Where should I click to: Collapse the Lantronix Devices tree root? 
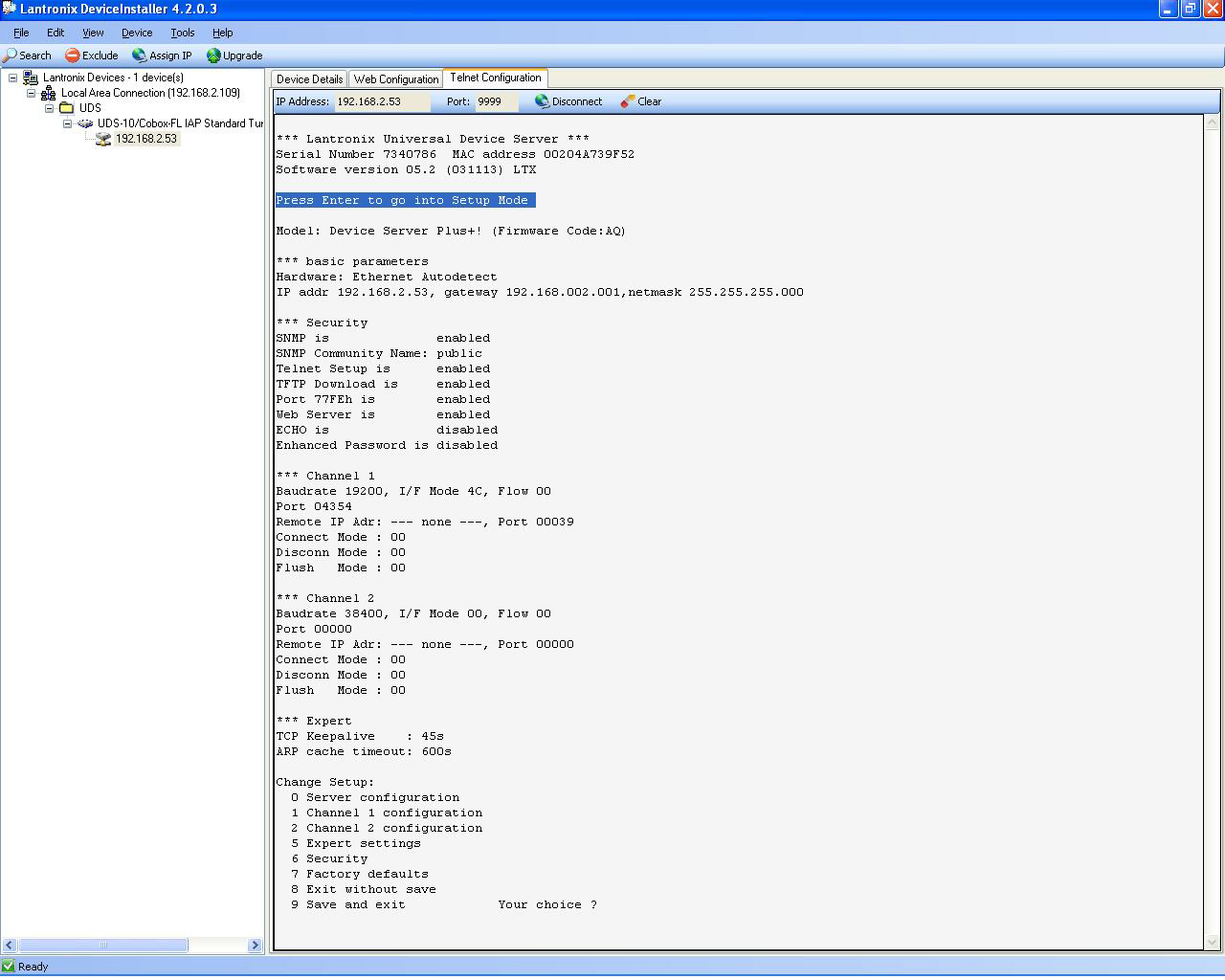coord(12,78)
